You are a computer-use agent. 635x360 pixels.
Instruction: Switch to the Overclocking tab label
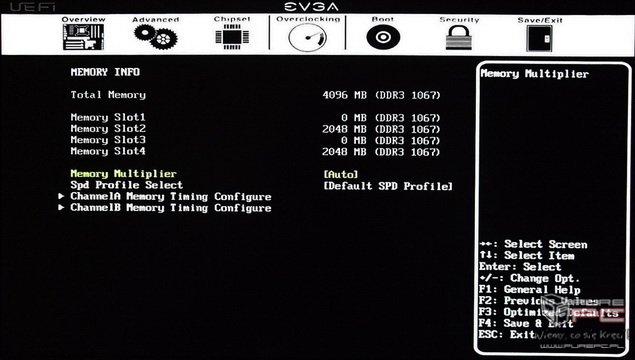(x=308, y=19)
